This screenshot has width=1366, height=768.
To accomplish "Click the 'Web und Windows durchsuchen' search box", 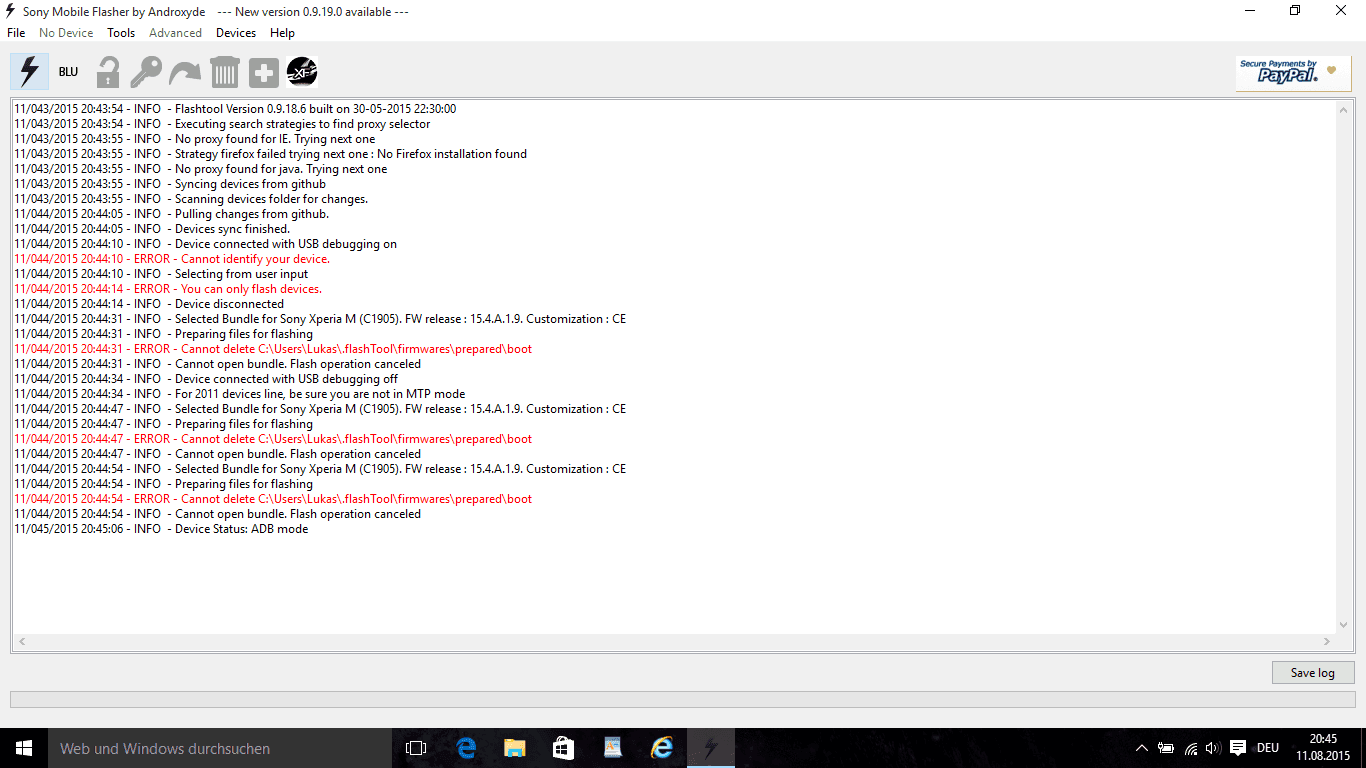I will (x=220, y=748).
